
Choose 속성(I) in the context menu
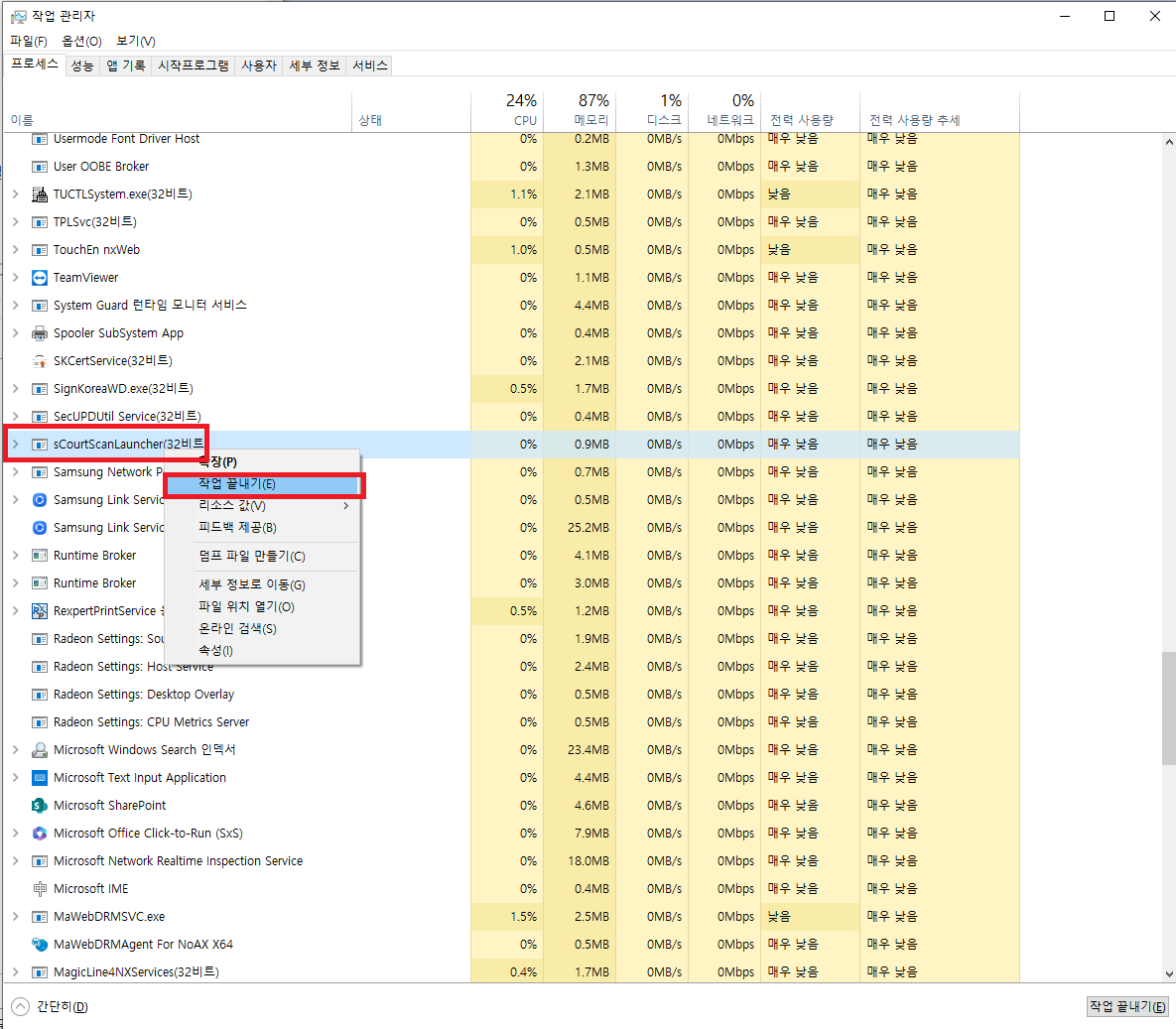[262, 650]
